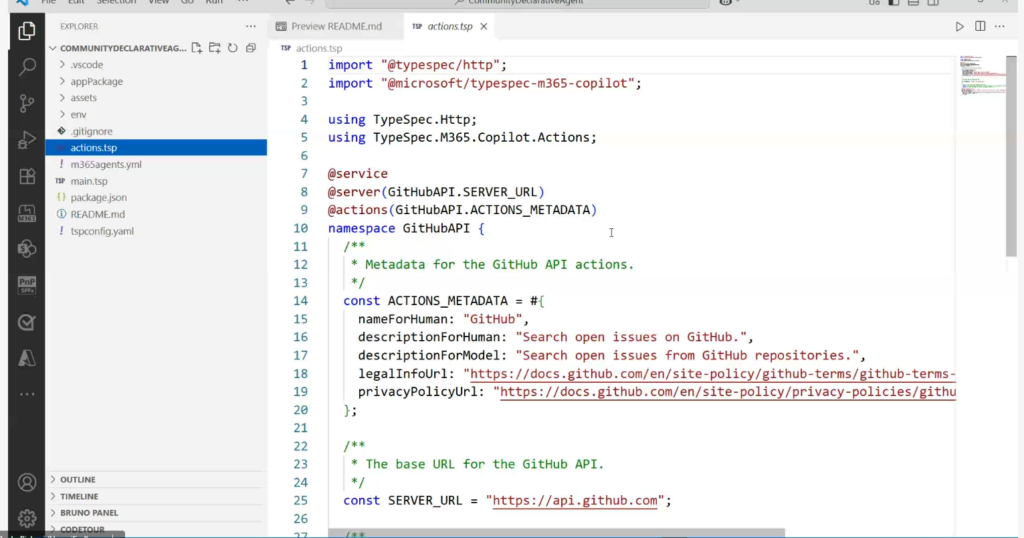Open the Accounts menu icon

coord(27,483)
